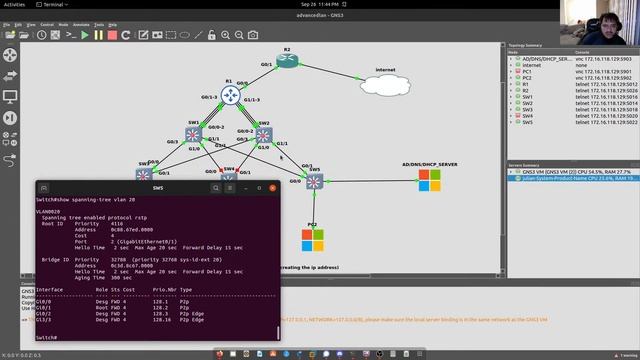
Task: Toggle show interface labels icon
Action: [x=55, y=35]
